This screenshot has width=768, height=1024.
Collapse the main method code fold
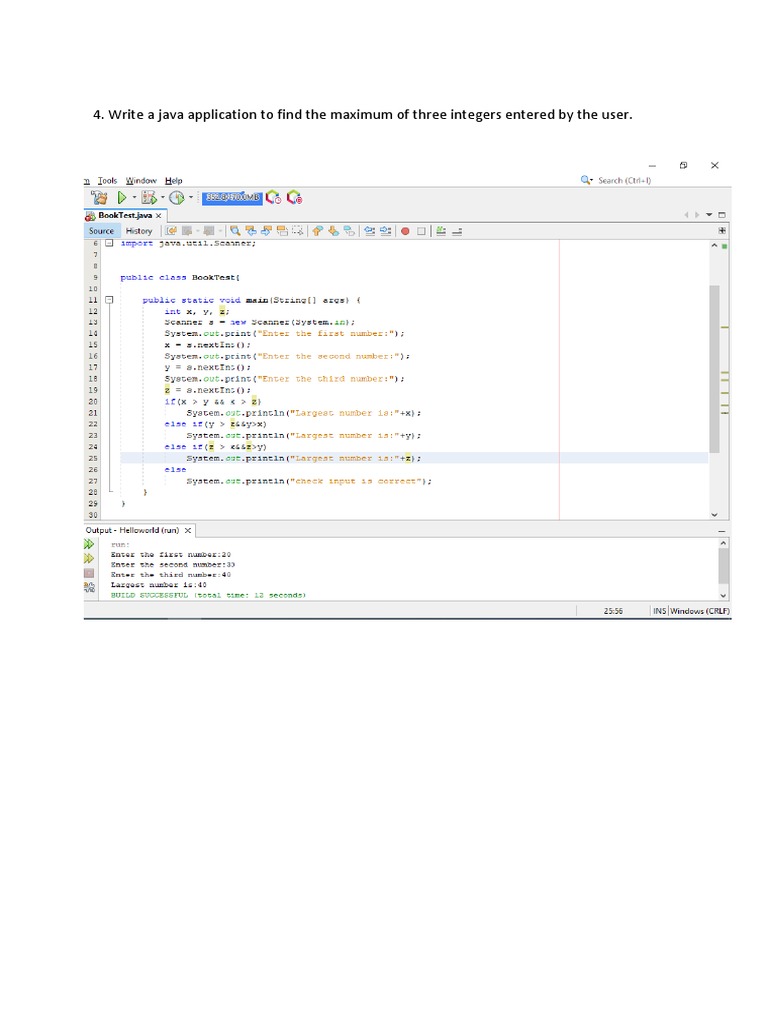tap(108, 299)
